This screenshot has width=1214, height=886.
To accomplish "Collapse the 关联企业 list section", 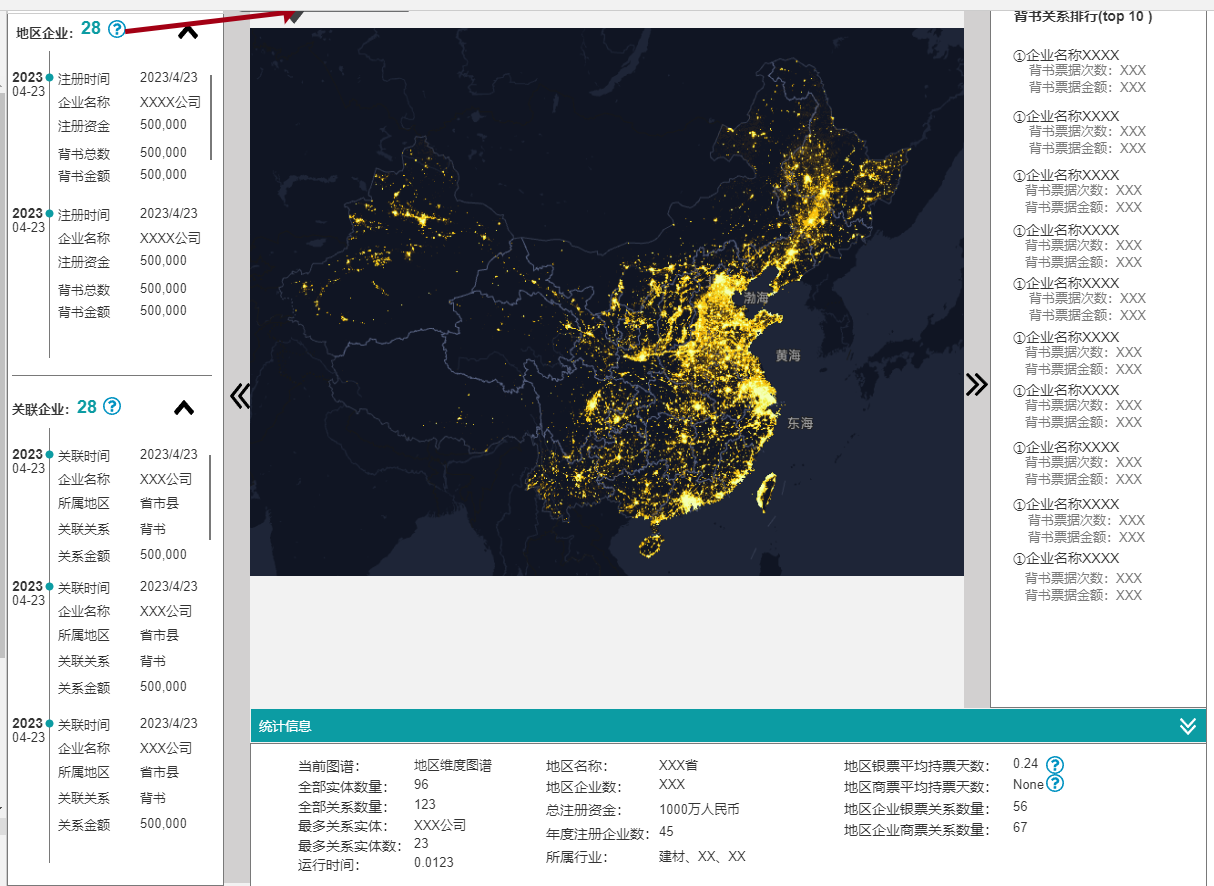I will click(184, 408).
